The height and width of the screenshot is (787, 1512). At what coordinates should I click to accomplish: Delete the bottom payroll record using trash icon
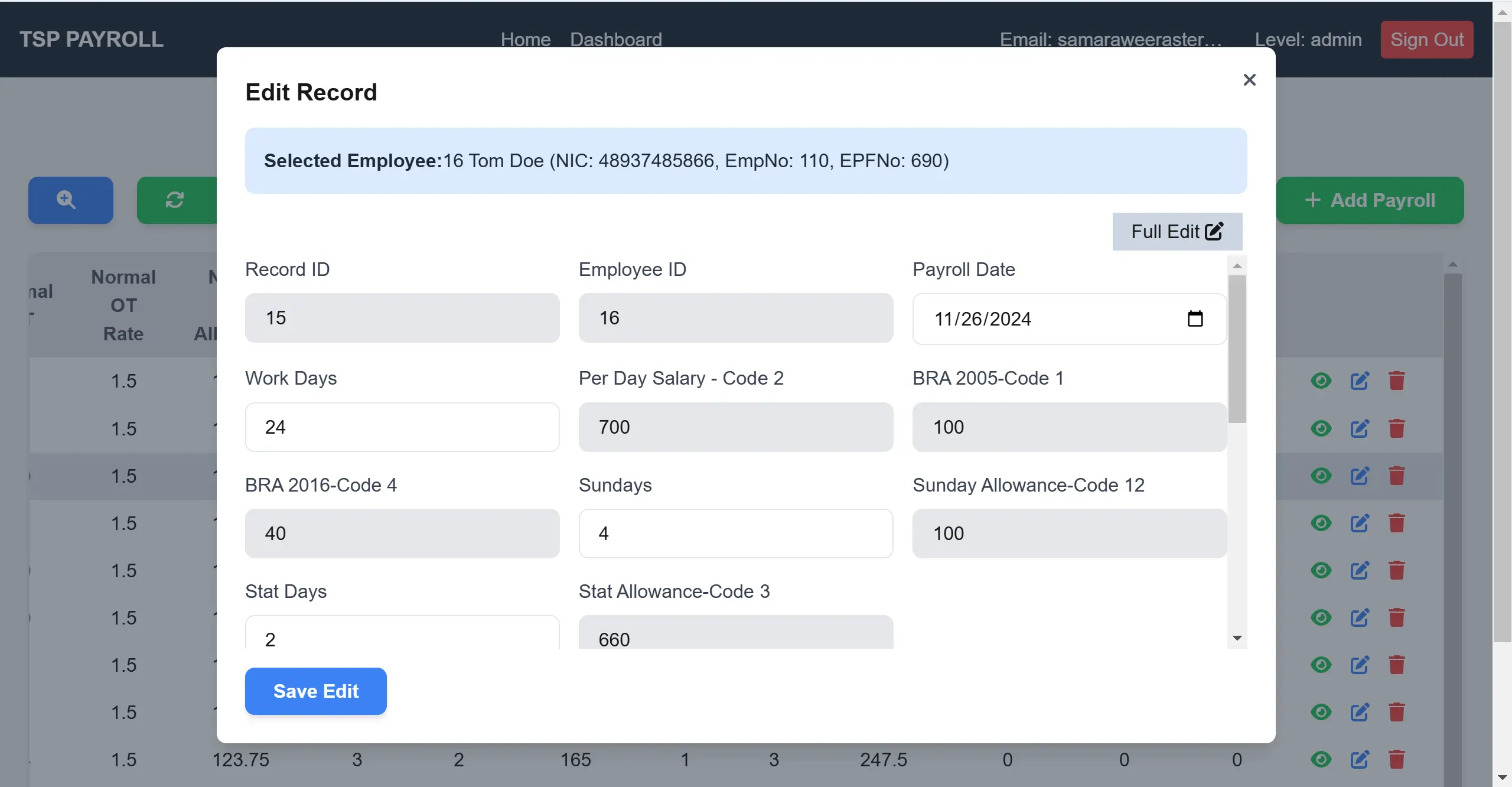click(1397, 759)
